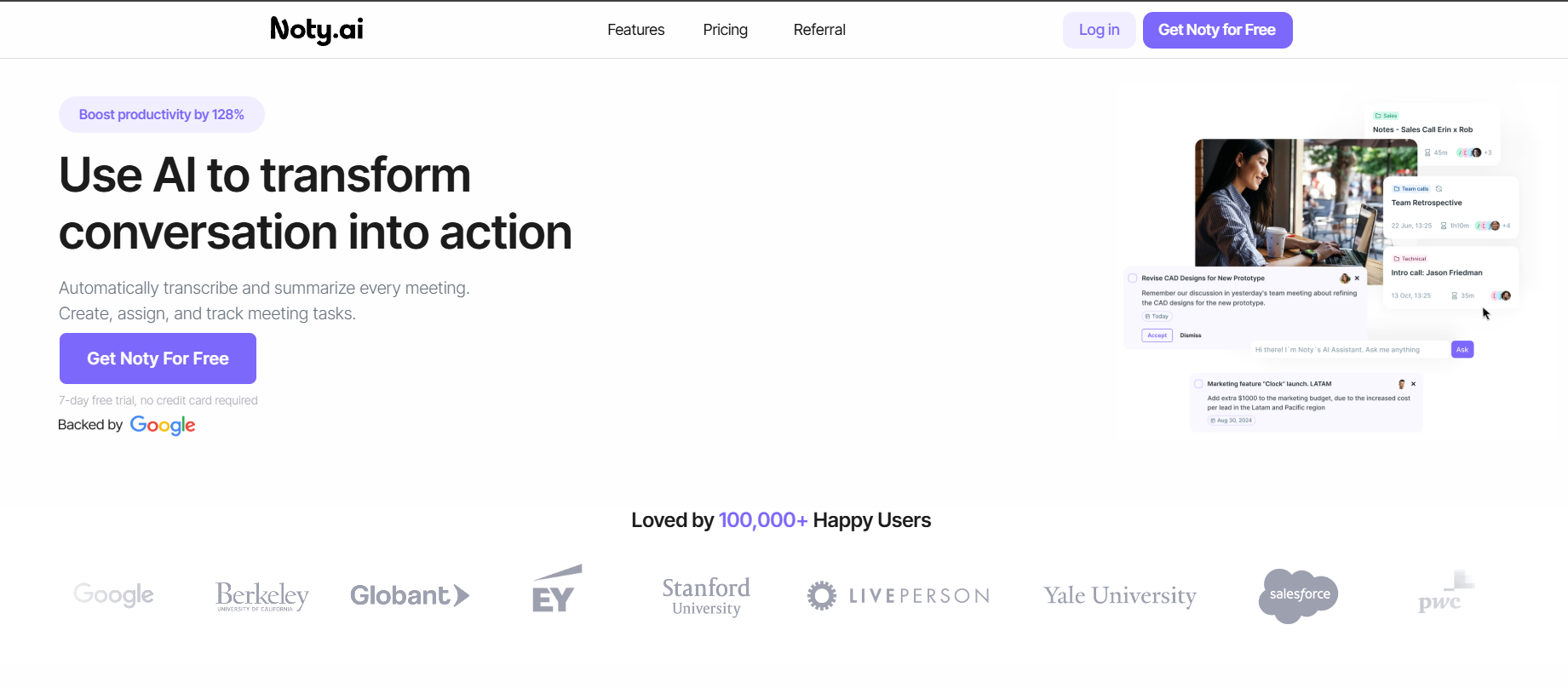The height and width of the screenshot is (688, 1568).
Task: Click the Log in button
Action: [1099, 30]
